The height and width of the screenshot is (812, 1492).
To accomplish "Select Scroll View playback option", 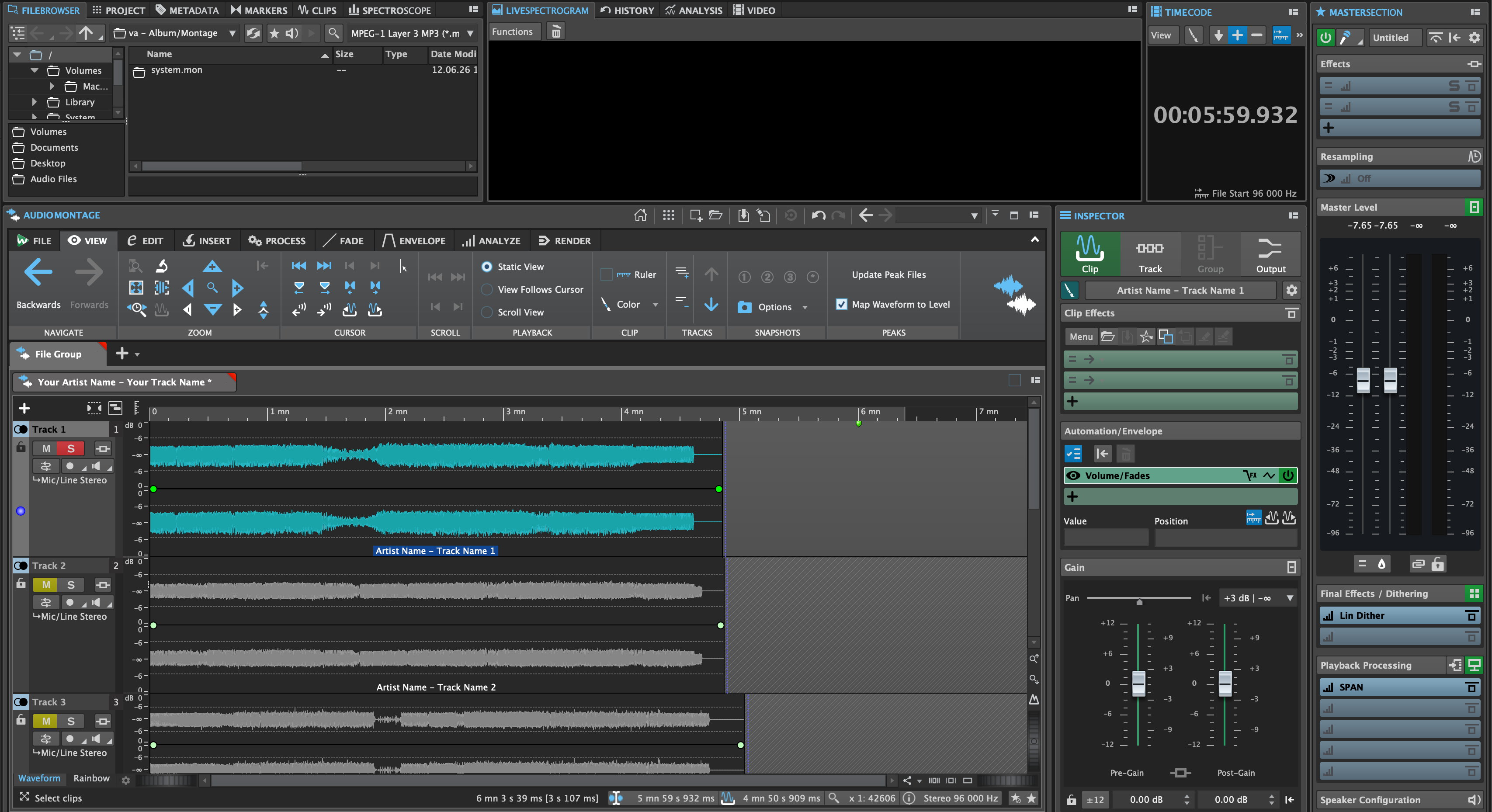I will tap(486, 312).
